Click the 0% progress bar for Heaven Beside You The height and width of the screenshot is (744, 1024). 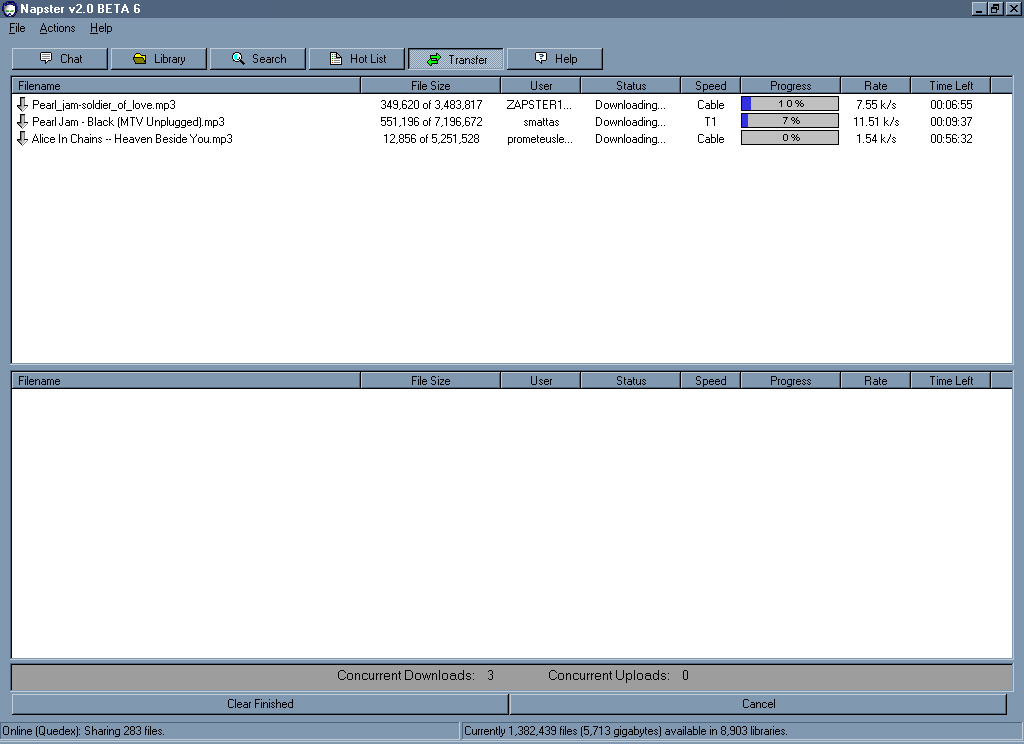click(x=790, y=138)
